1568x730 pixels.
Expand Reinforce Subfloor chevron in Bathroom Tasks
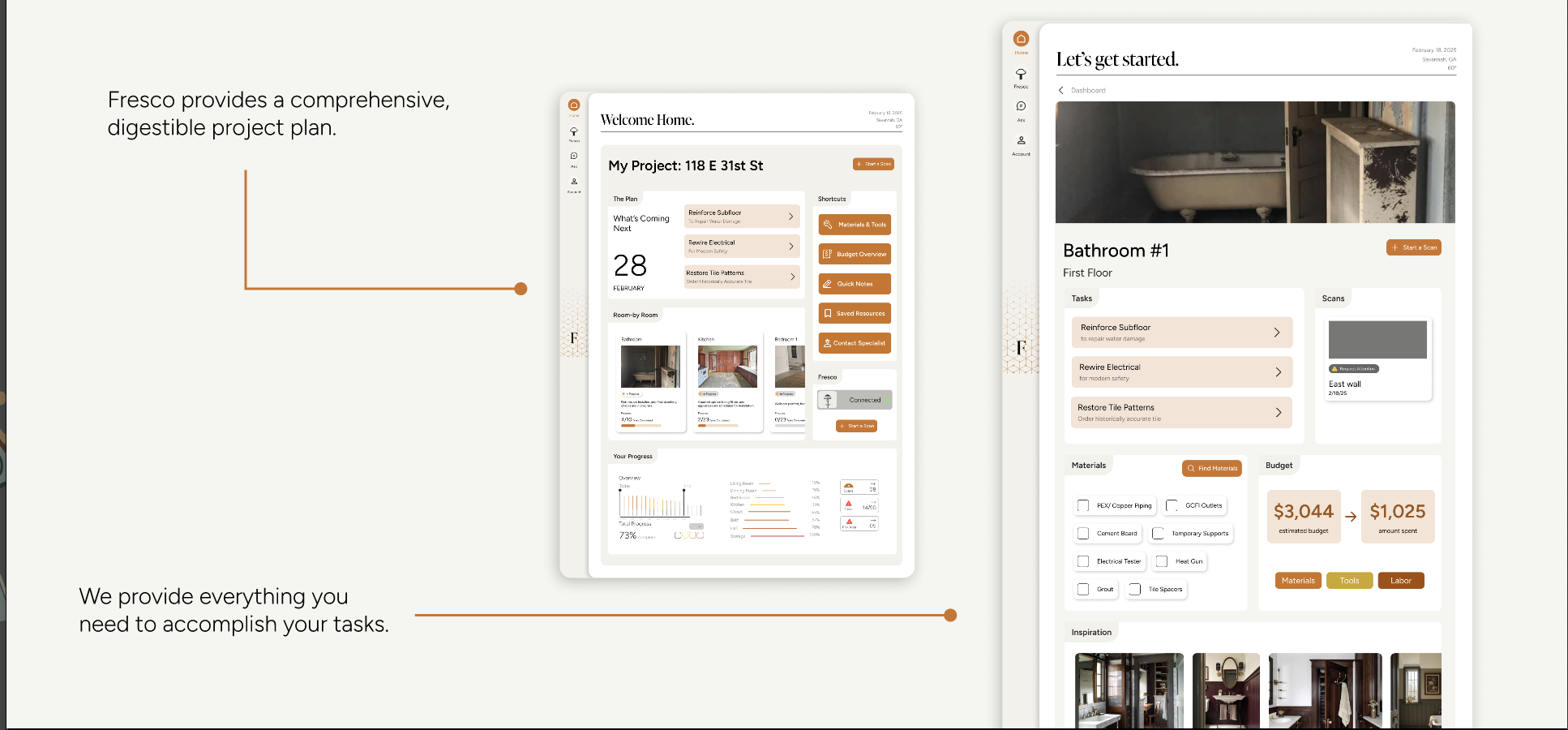click(x=1277, y=333)
